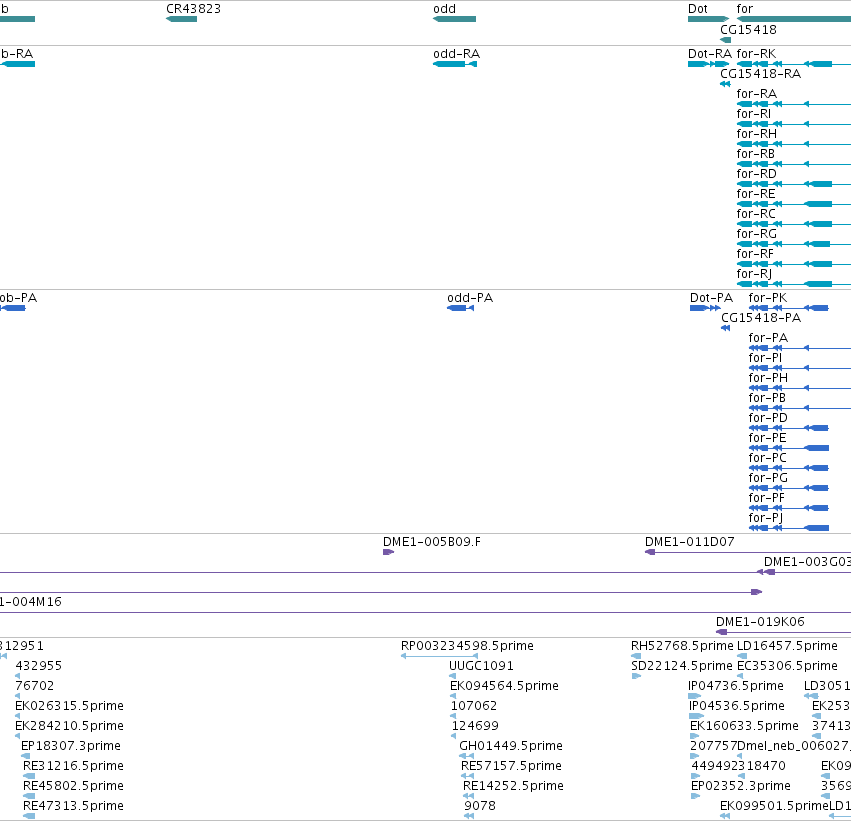Select the CR43823 gene feature
This screenshot has height=821, width=851.
pos(181,19)
